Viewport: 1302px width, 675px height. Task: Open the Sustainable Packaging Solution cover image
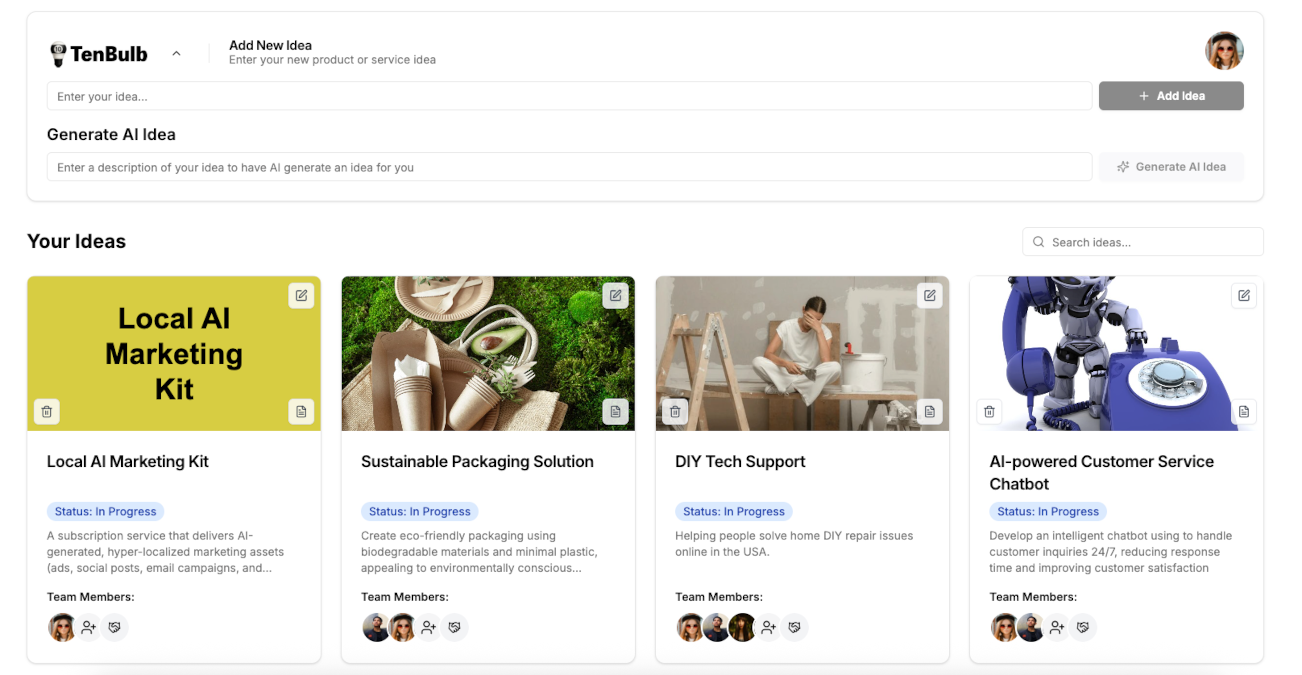pos(488,354)
